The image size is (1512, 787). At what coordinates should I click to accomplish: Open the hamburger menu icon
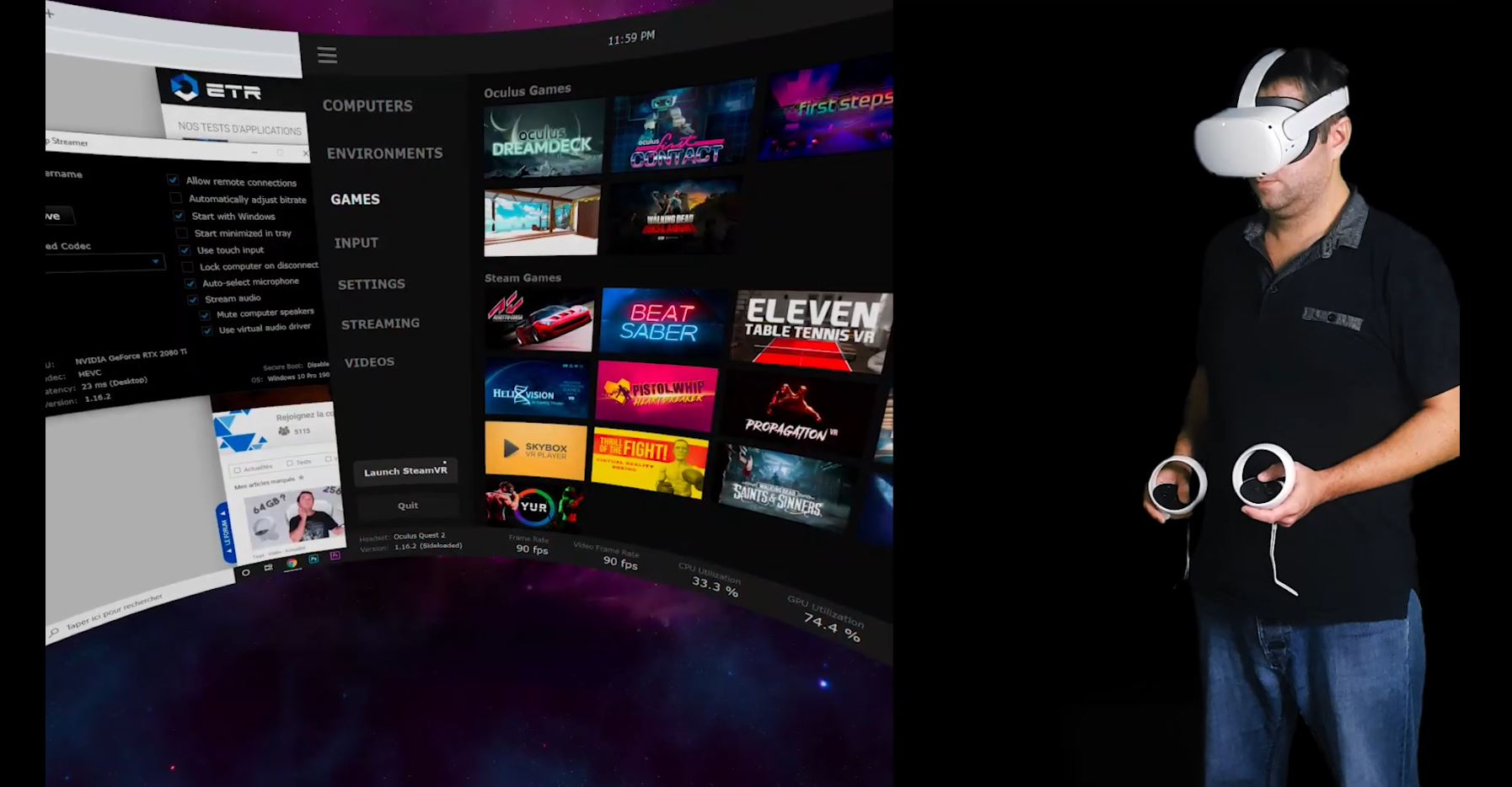[327, 56]
